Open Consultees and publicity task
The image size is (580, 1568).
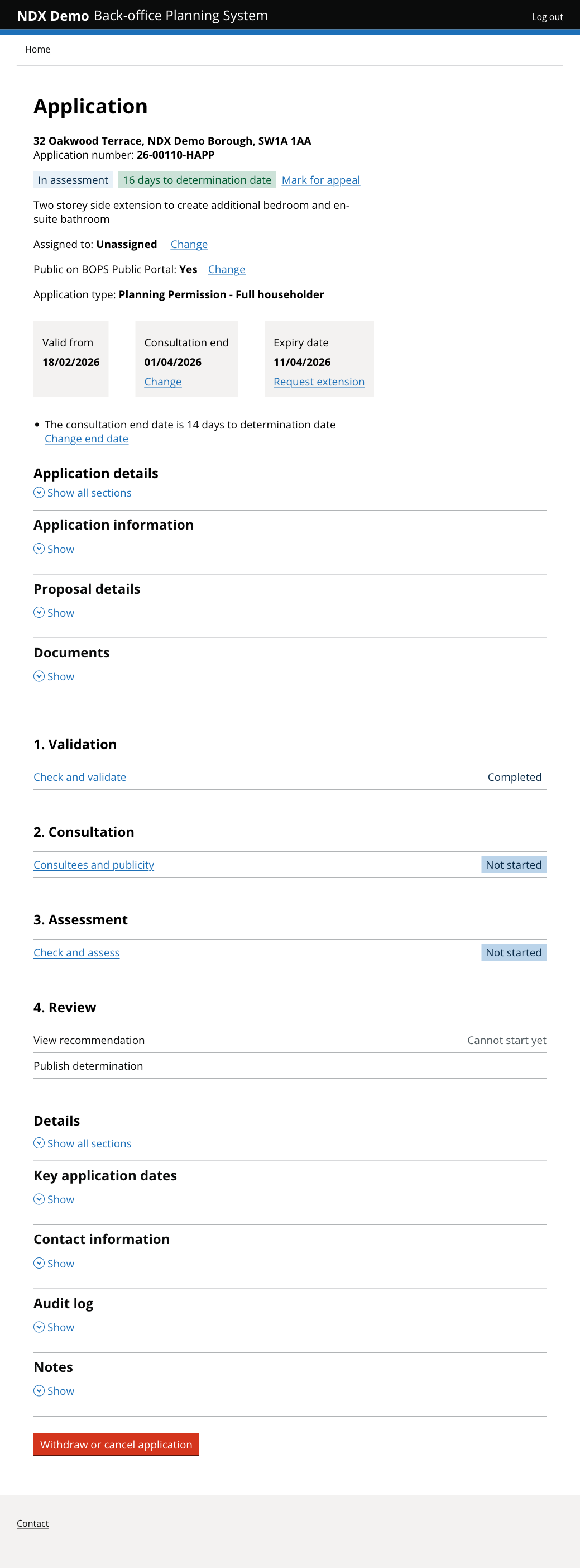click(x=93, y=864)
